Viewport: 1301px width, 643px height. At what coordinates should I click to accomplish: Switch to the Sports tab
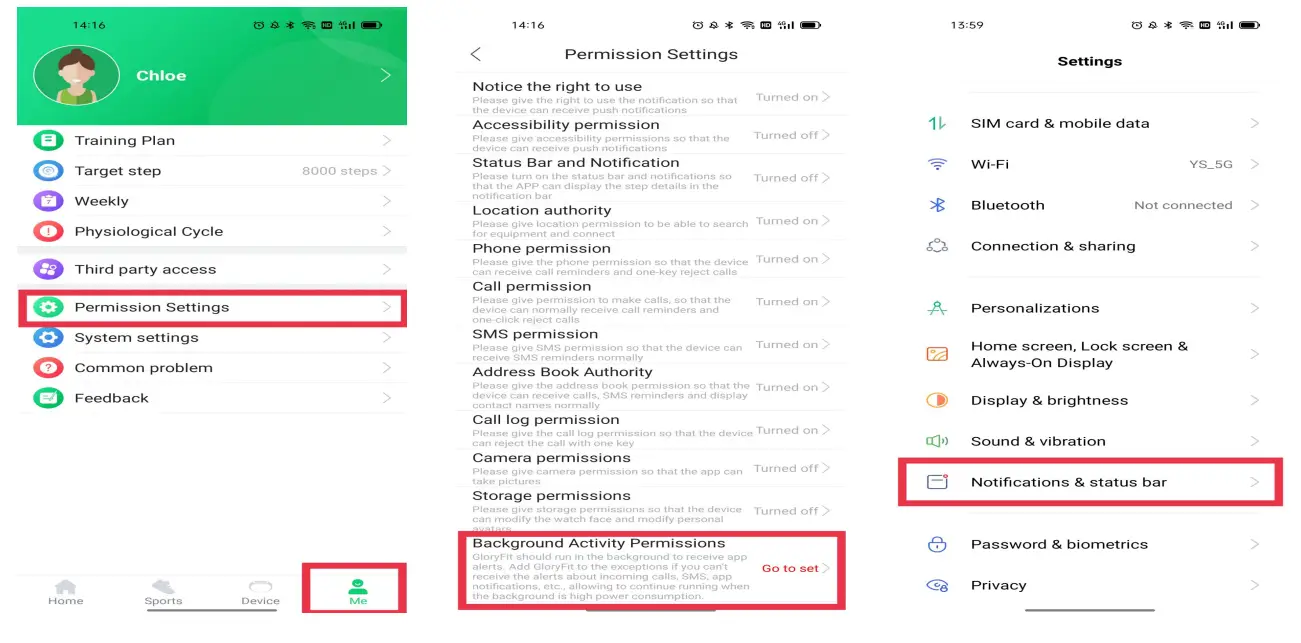163,592
